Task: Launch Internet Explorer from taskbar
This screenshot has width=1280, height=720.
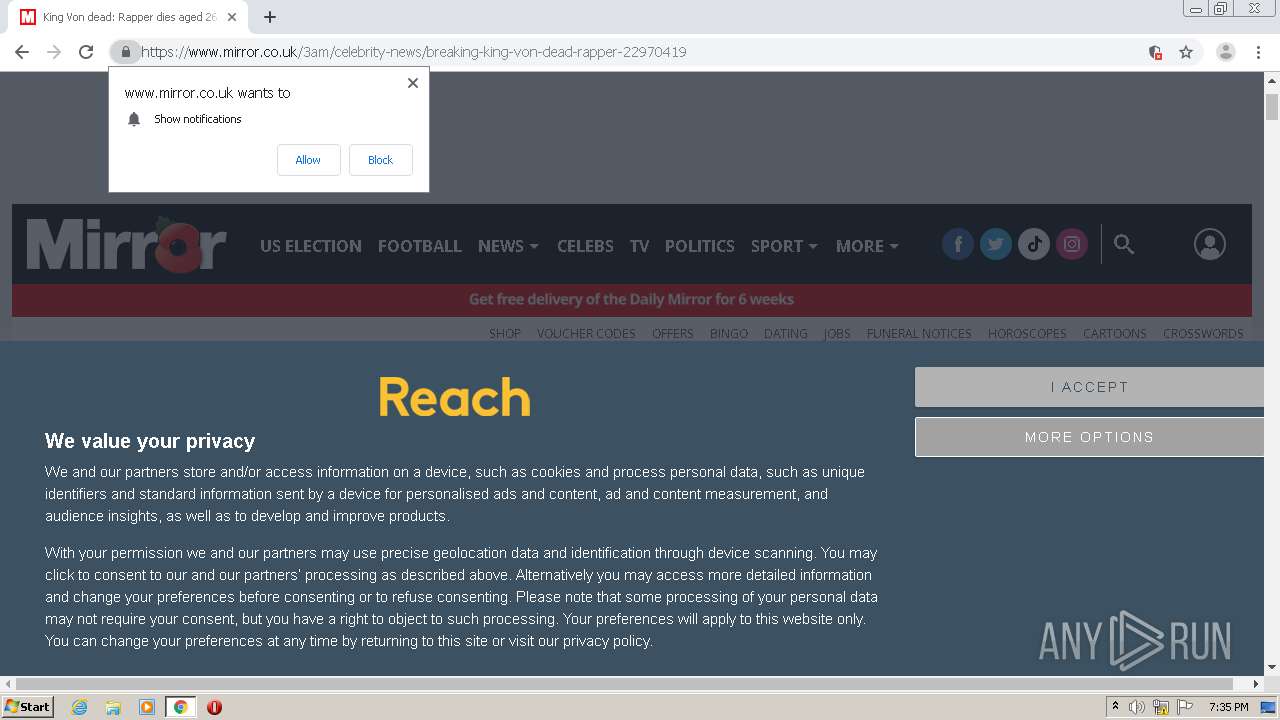Action: [80, 707]
